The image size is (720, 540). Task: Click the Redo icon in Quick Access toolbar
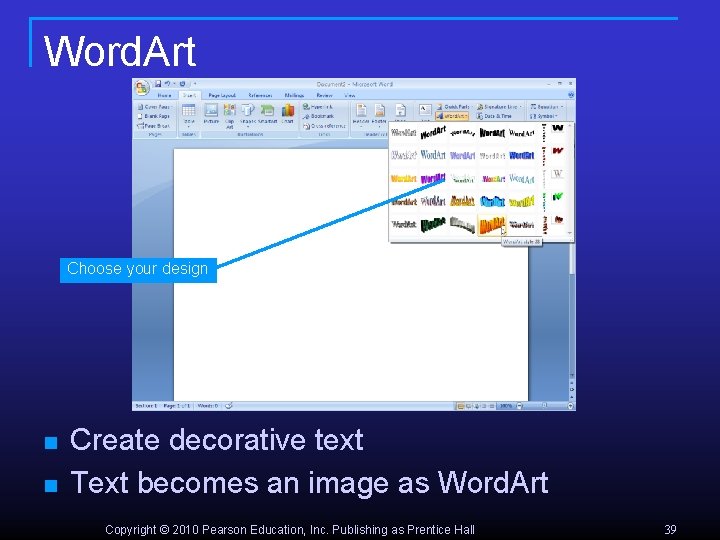[x=182, y=84]
